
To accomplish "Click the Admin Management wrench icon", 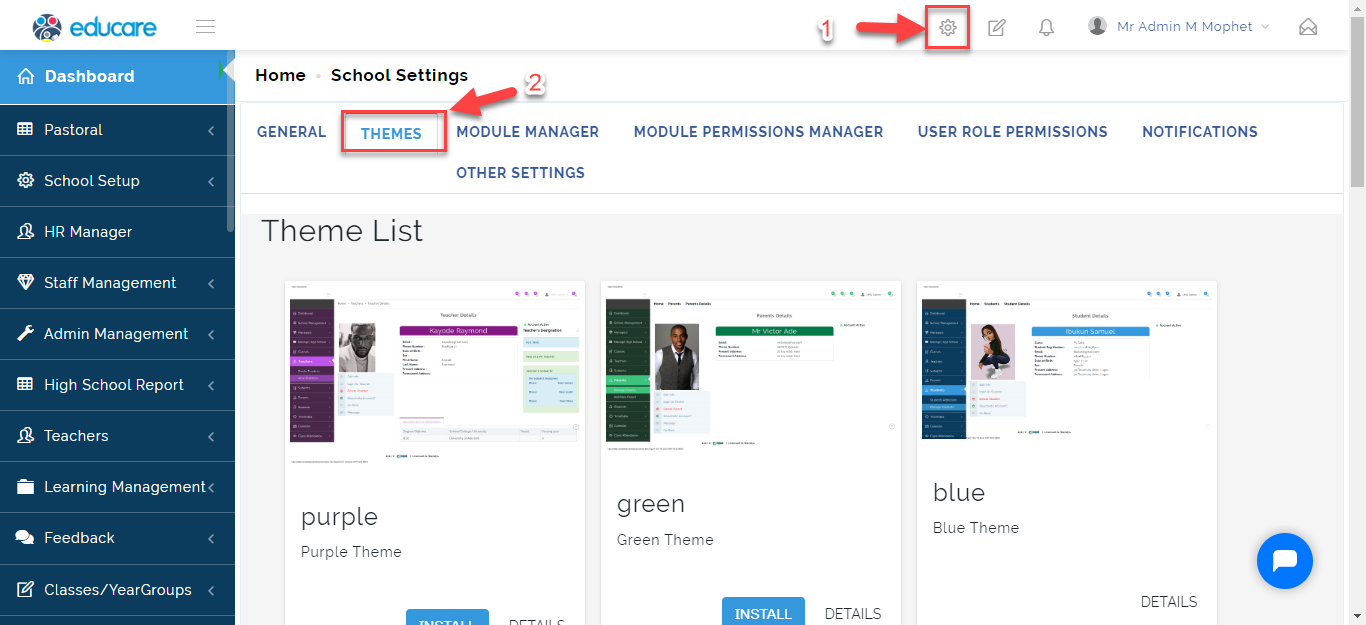I will coord(26,334).
